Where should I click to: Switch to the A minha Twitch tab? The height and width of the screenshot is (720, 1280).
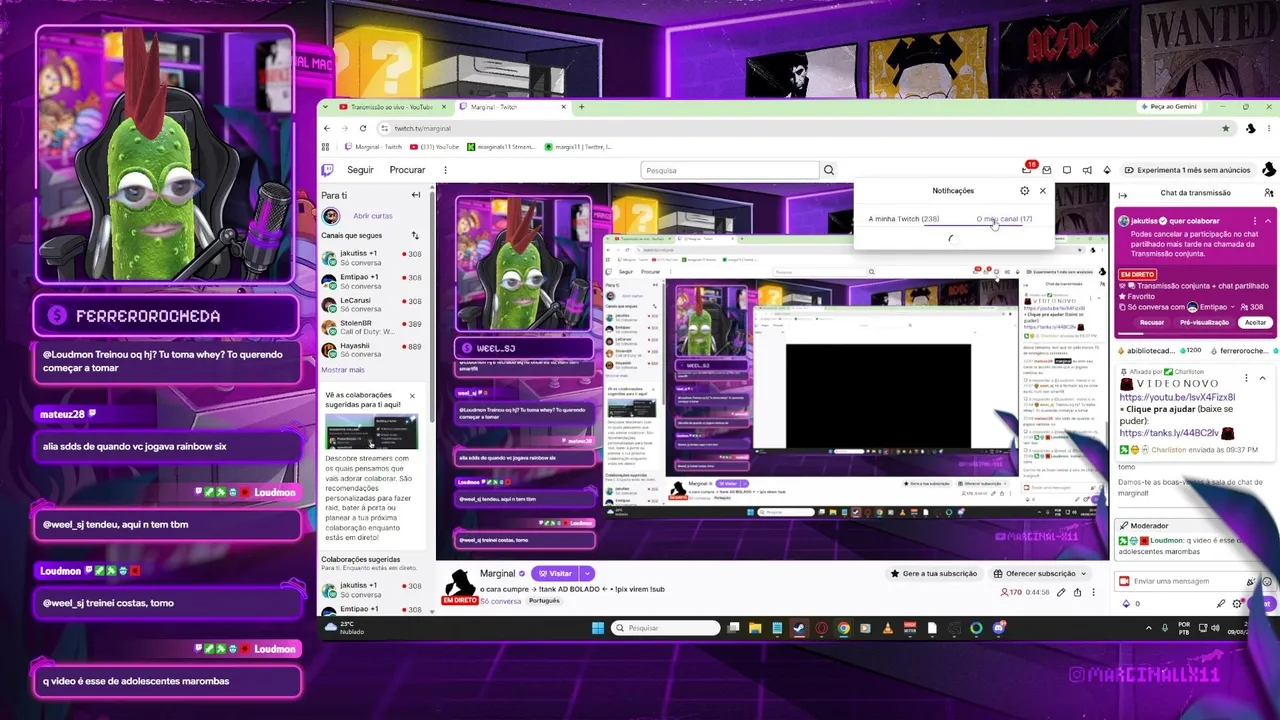pos(903,219)
